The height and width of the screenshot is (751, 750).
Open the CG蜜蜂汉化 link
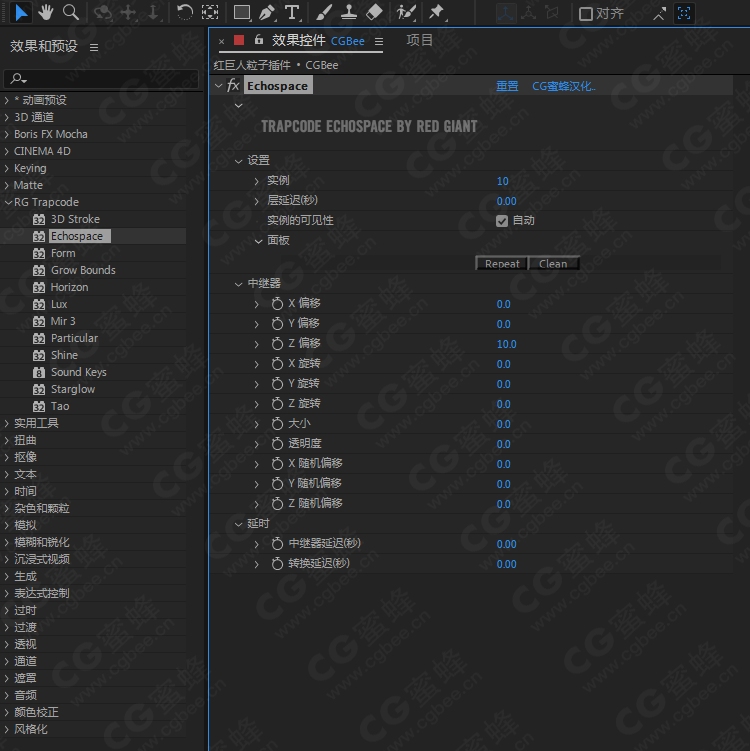564,86
